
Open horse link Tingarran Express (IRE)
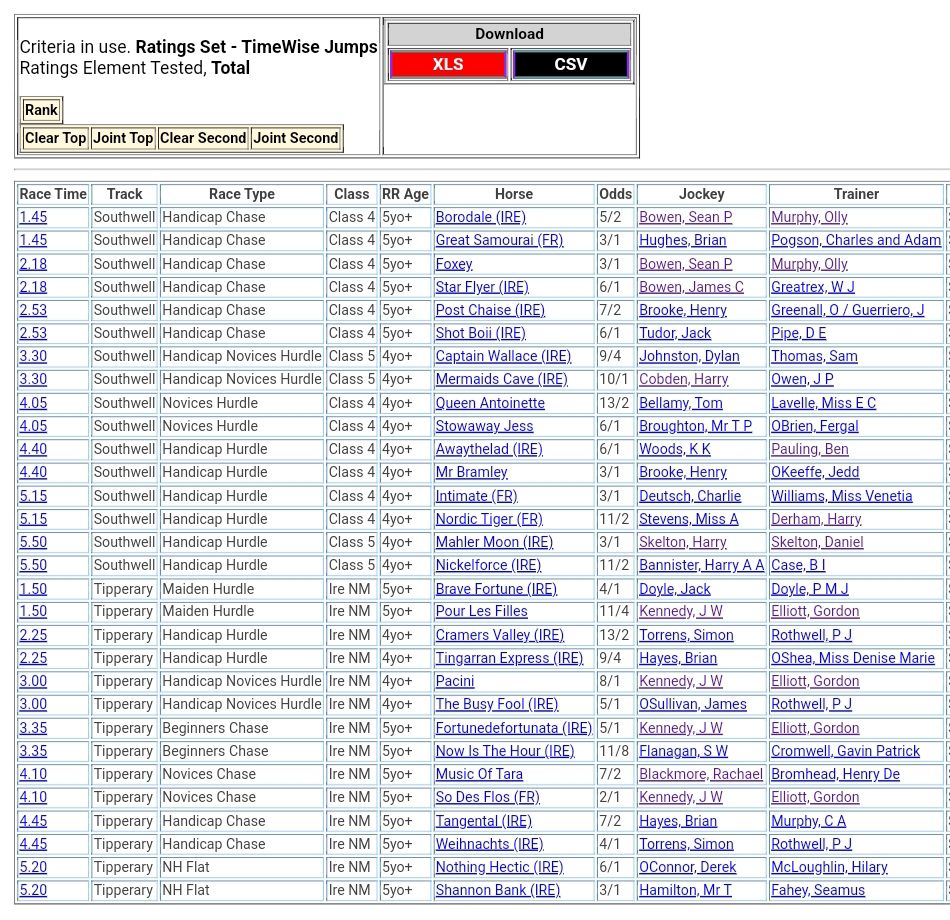tap(509, 658)
